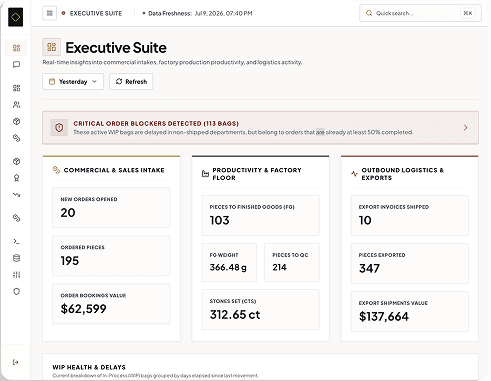The width and height of the screenshot is (491, 381).
Task: Click the chain link icon above second package icon
Action: click(x=16, y=138)
